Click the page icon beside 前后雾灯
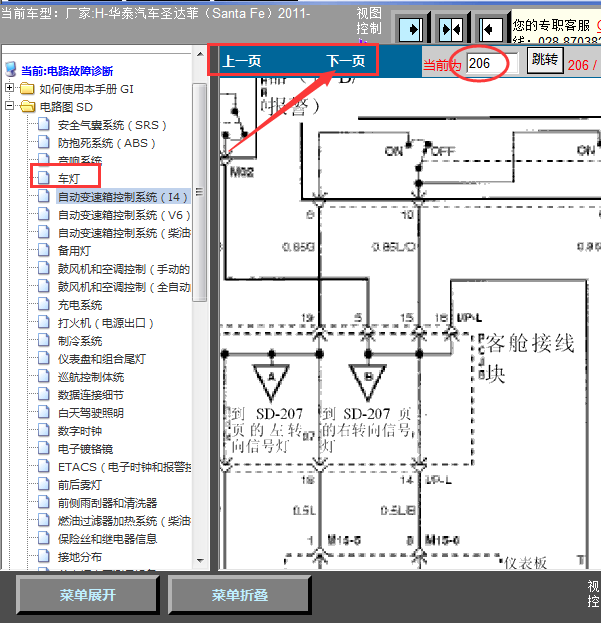Screen dimensions: 601x626 44,484
